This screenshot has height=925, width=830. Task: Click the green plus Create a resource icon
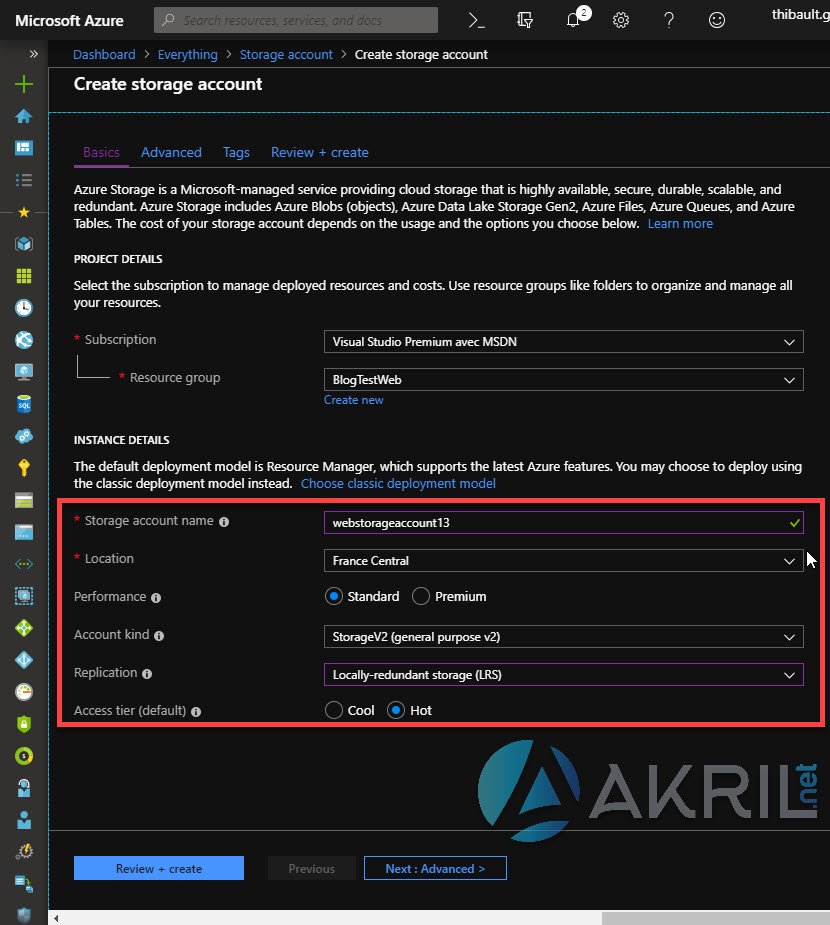point(24,84)
